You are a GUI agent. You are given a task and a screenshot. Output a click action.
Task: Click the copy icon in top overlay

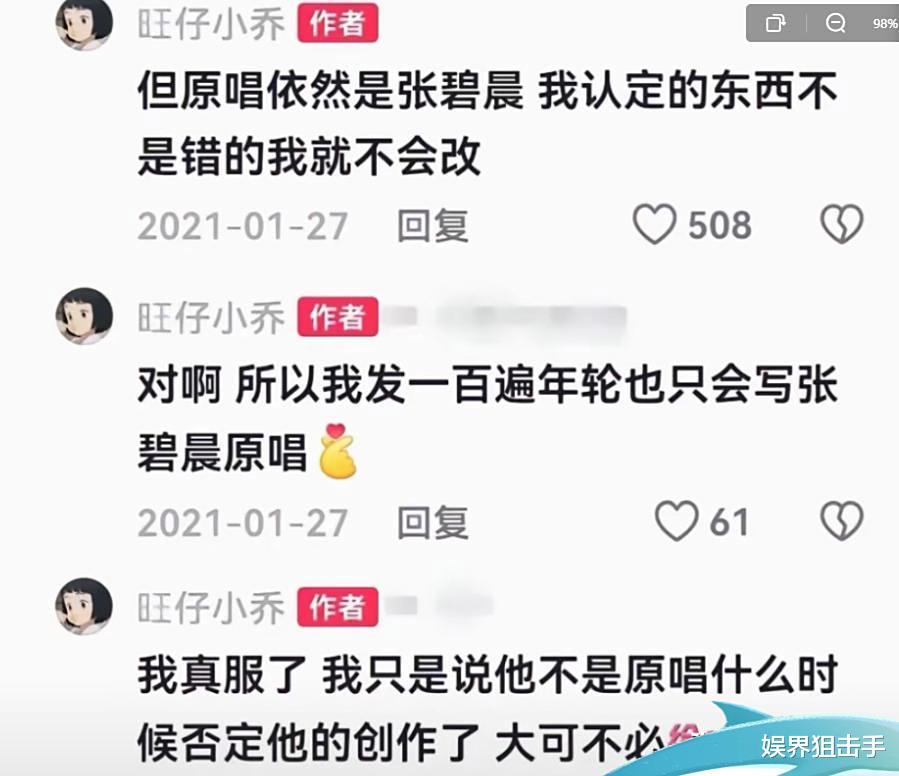coord(775,23)
